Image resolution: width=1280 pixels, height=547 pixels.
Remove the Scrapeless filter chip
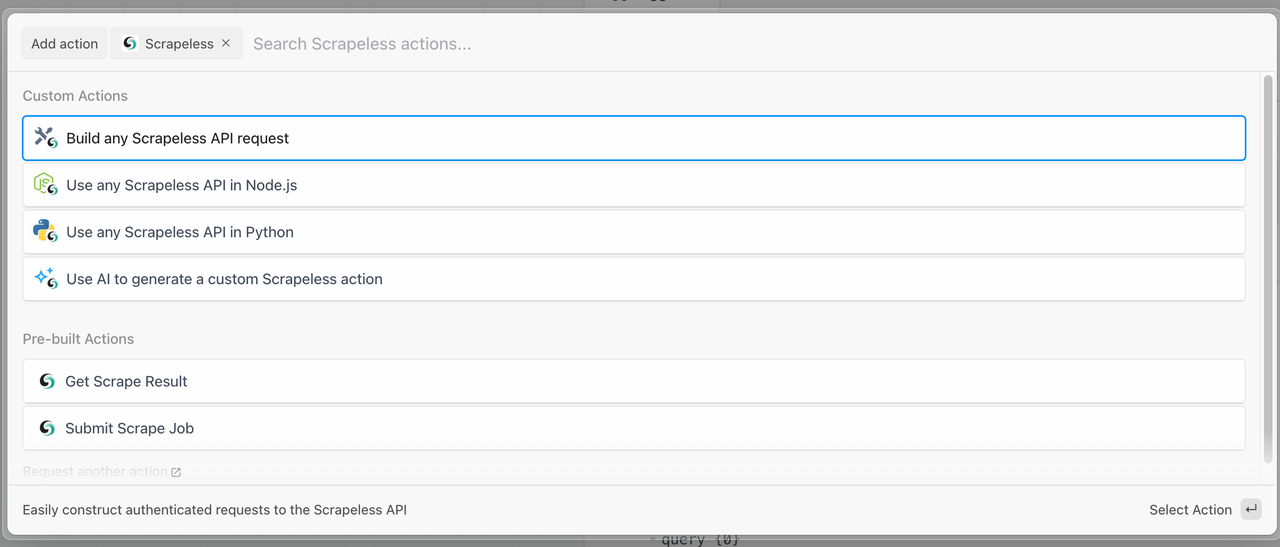point(226,43)
